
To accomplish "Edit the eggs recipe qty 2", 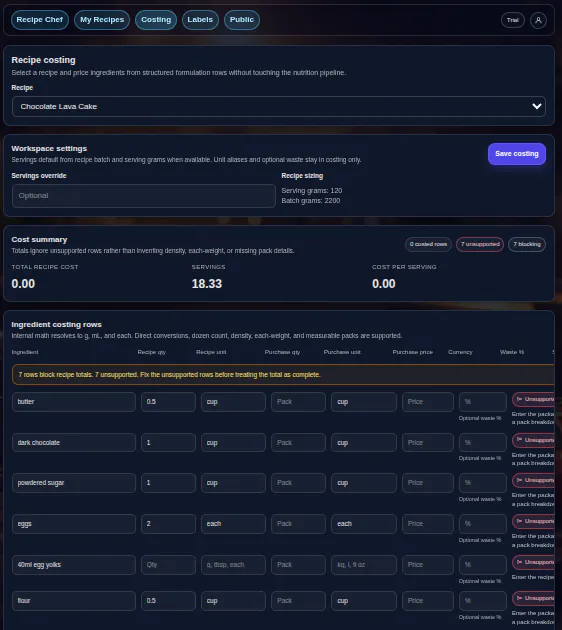I will [x=168, y=524].
